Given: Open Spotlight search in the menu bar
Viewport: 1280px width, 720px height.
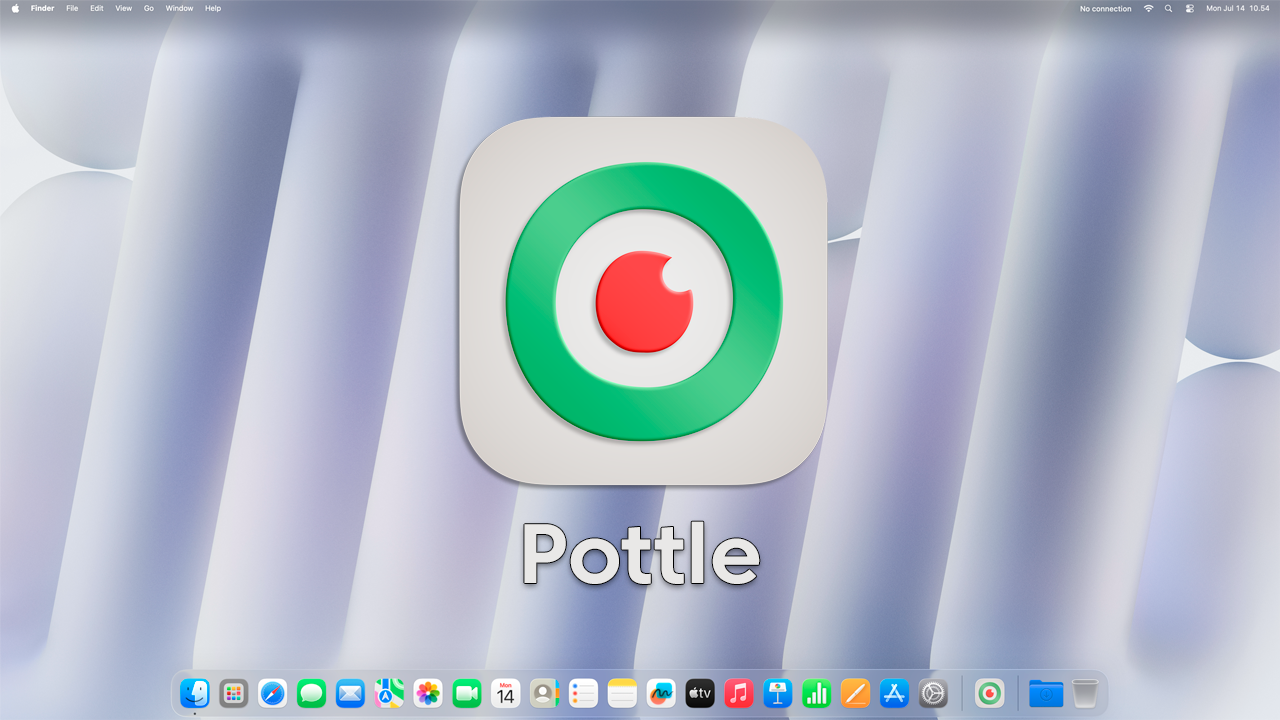Looking at the screenshot, I should 1167,8.
